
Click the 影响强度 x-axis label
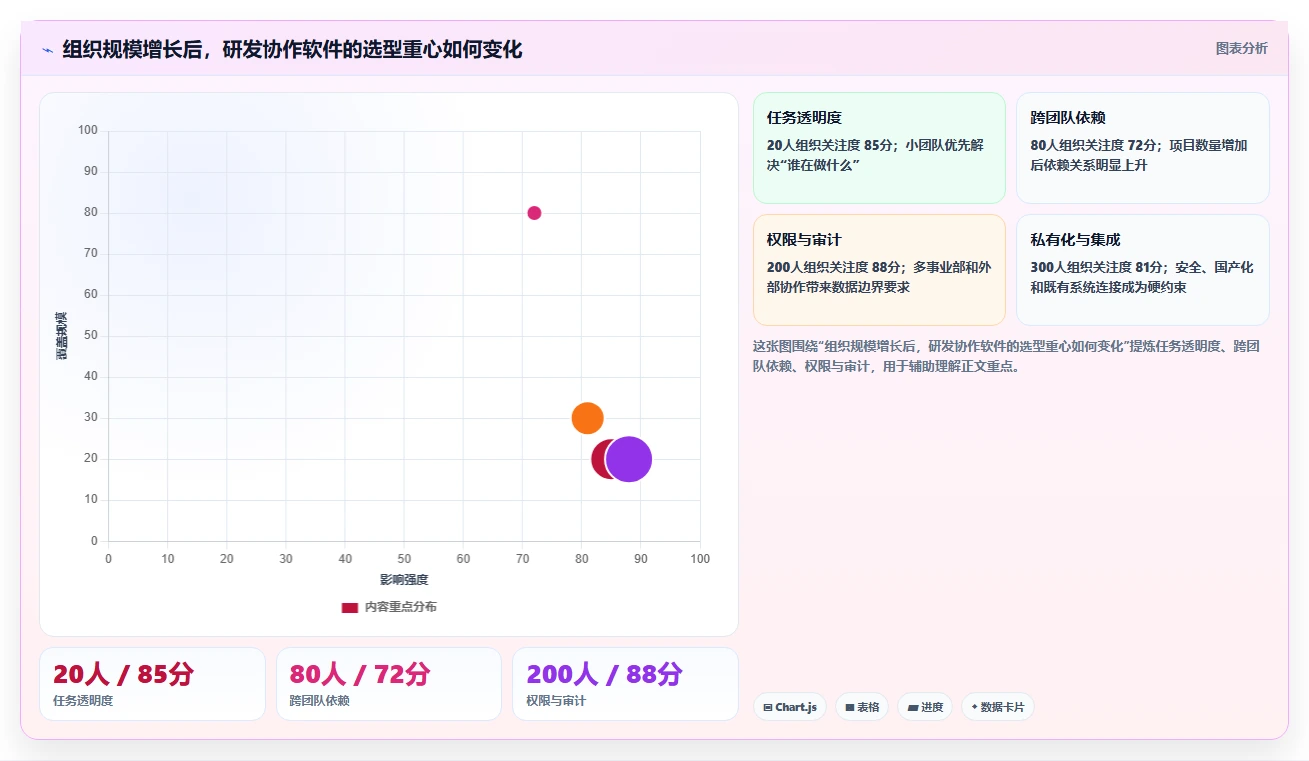pos(404,580)
